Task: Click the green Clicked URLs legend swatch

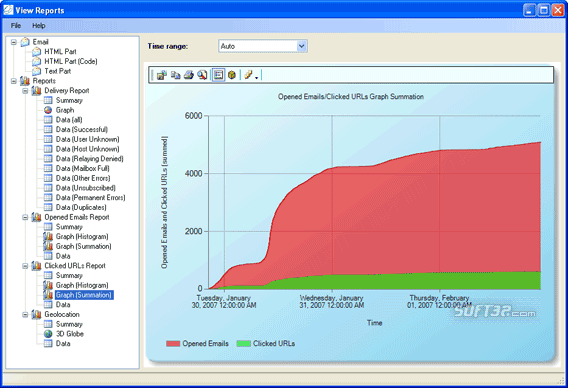Action: tap(243, 343)
